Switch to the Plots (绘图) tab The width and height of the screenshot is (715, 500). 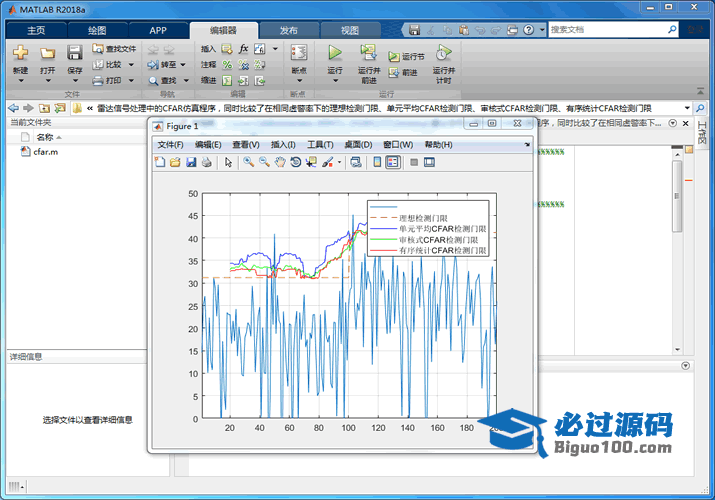97,31
